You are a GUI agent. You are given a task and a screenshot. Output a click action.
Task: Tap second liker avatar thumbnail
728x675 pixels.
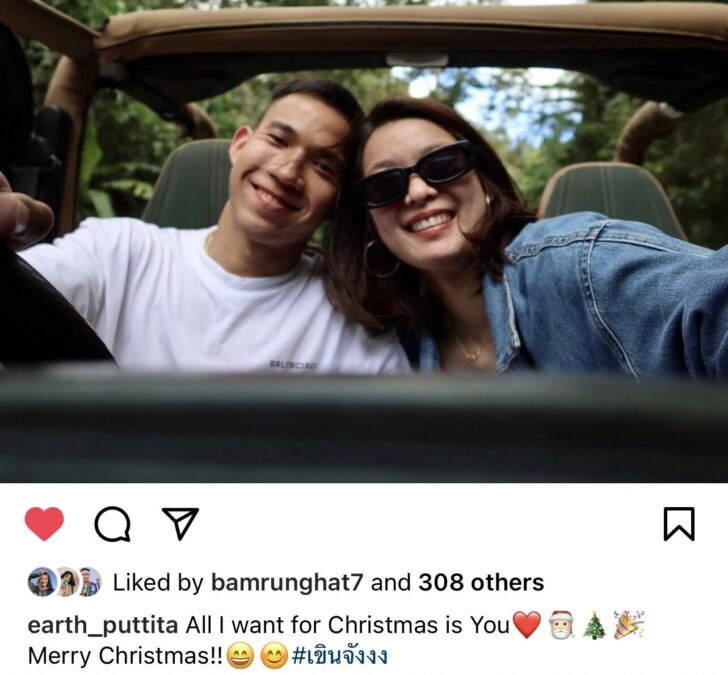(67, 582)
